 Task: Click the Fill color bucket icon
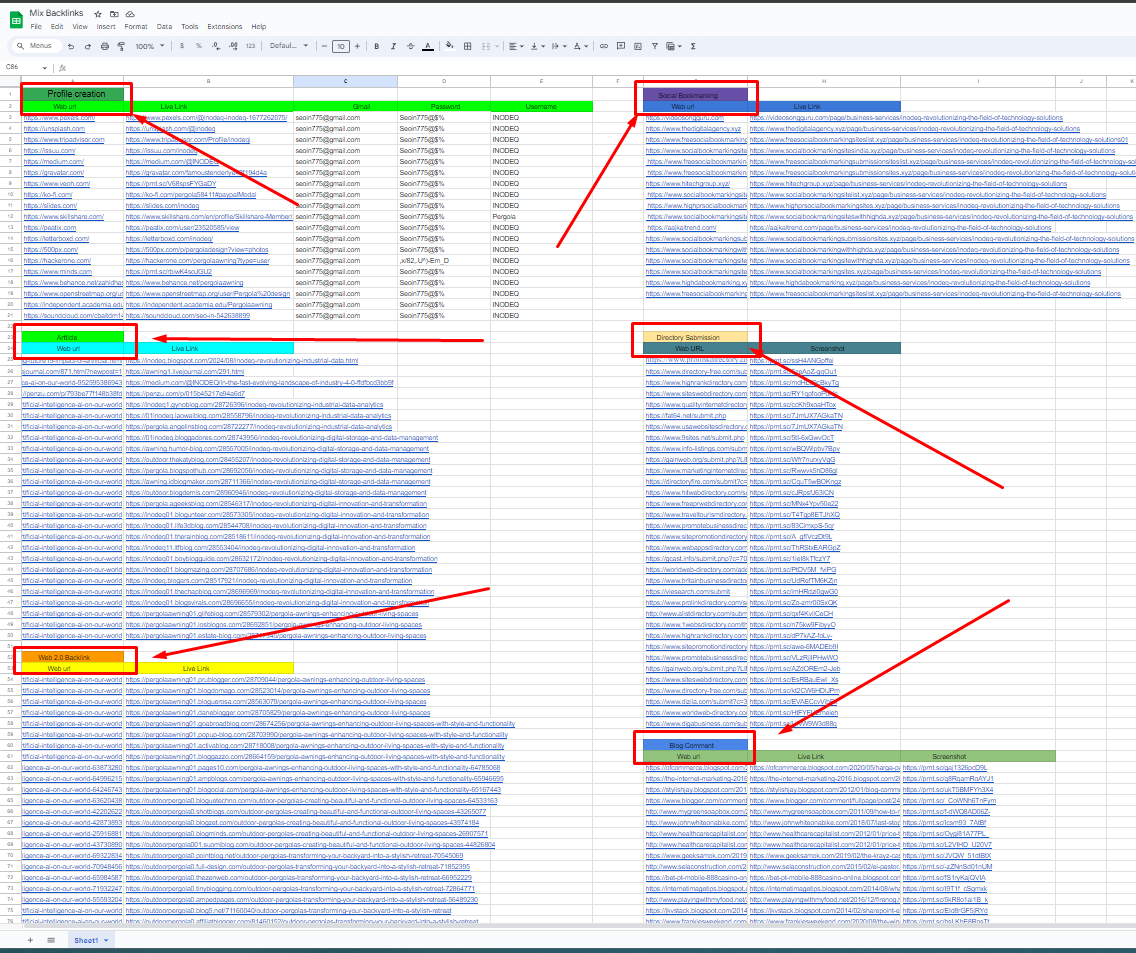(x=448, y=46)
